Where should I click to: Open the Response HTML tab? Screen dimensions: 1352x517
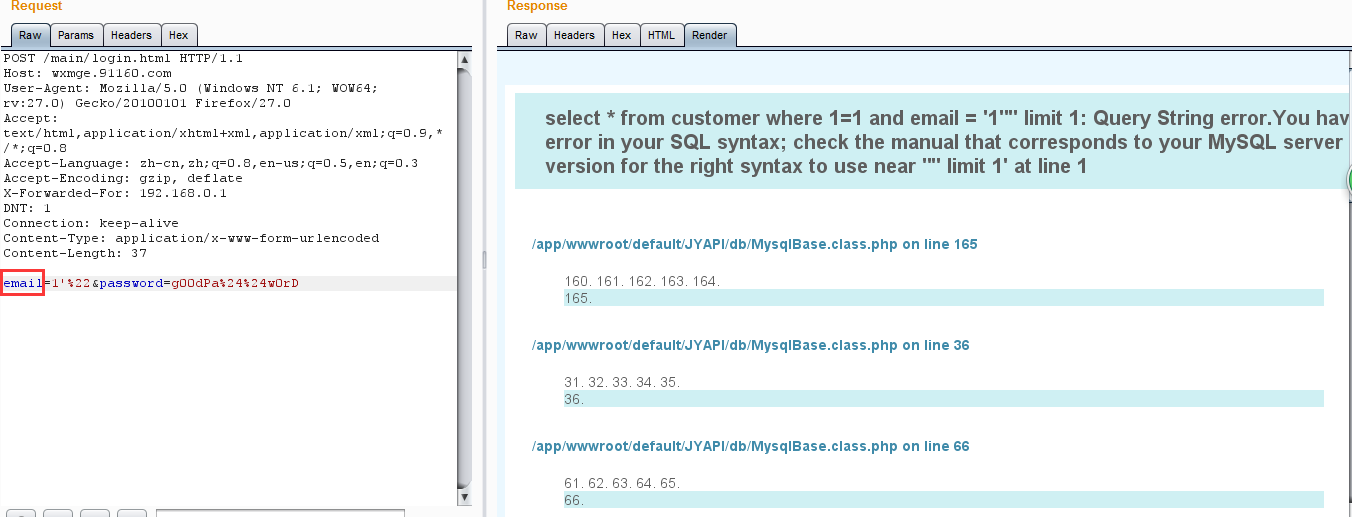[661, 35]
